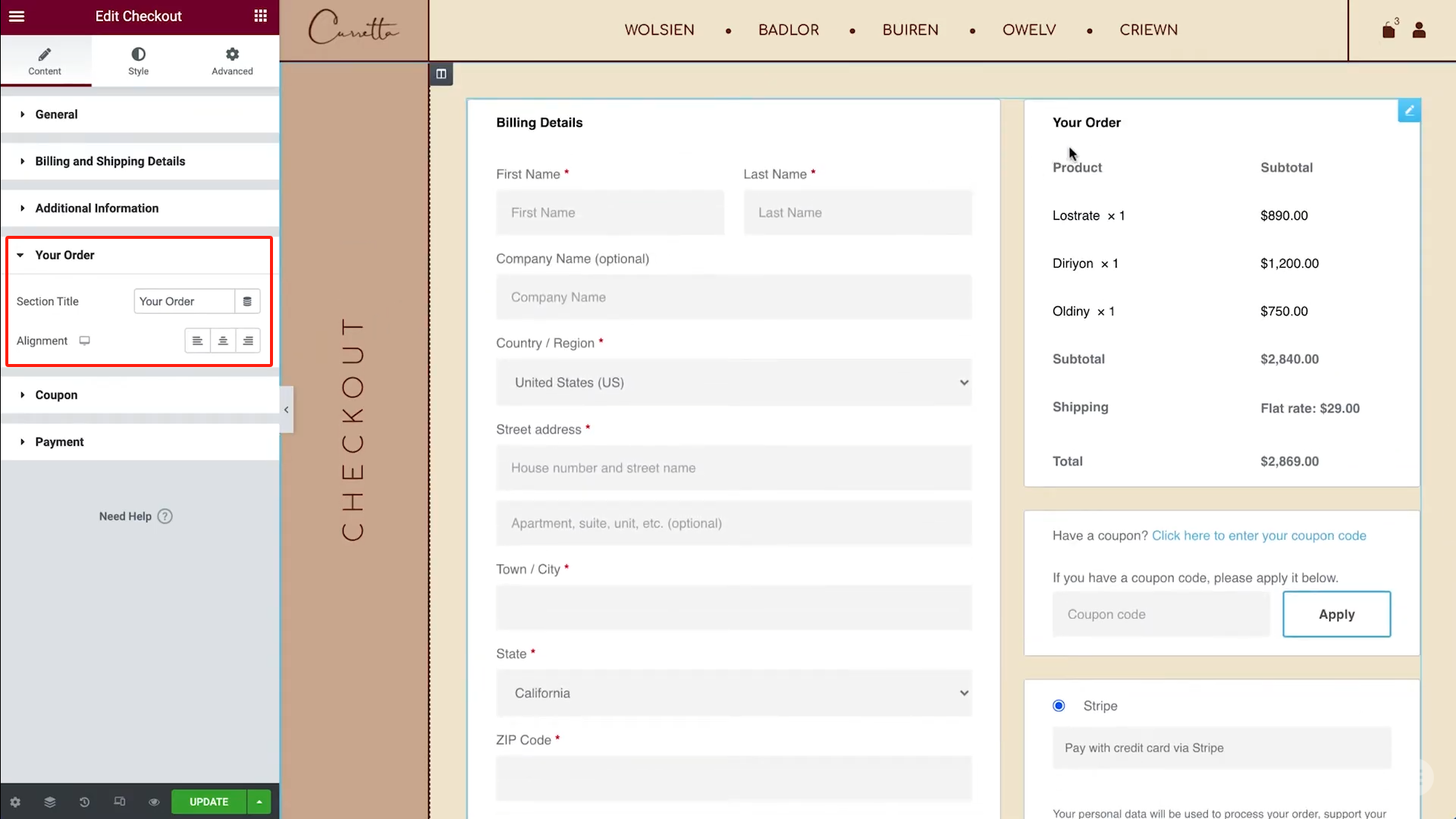Toggle preview changes eye icon
The image size is (1456, 819).
coord(154,802)
